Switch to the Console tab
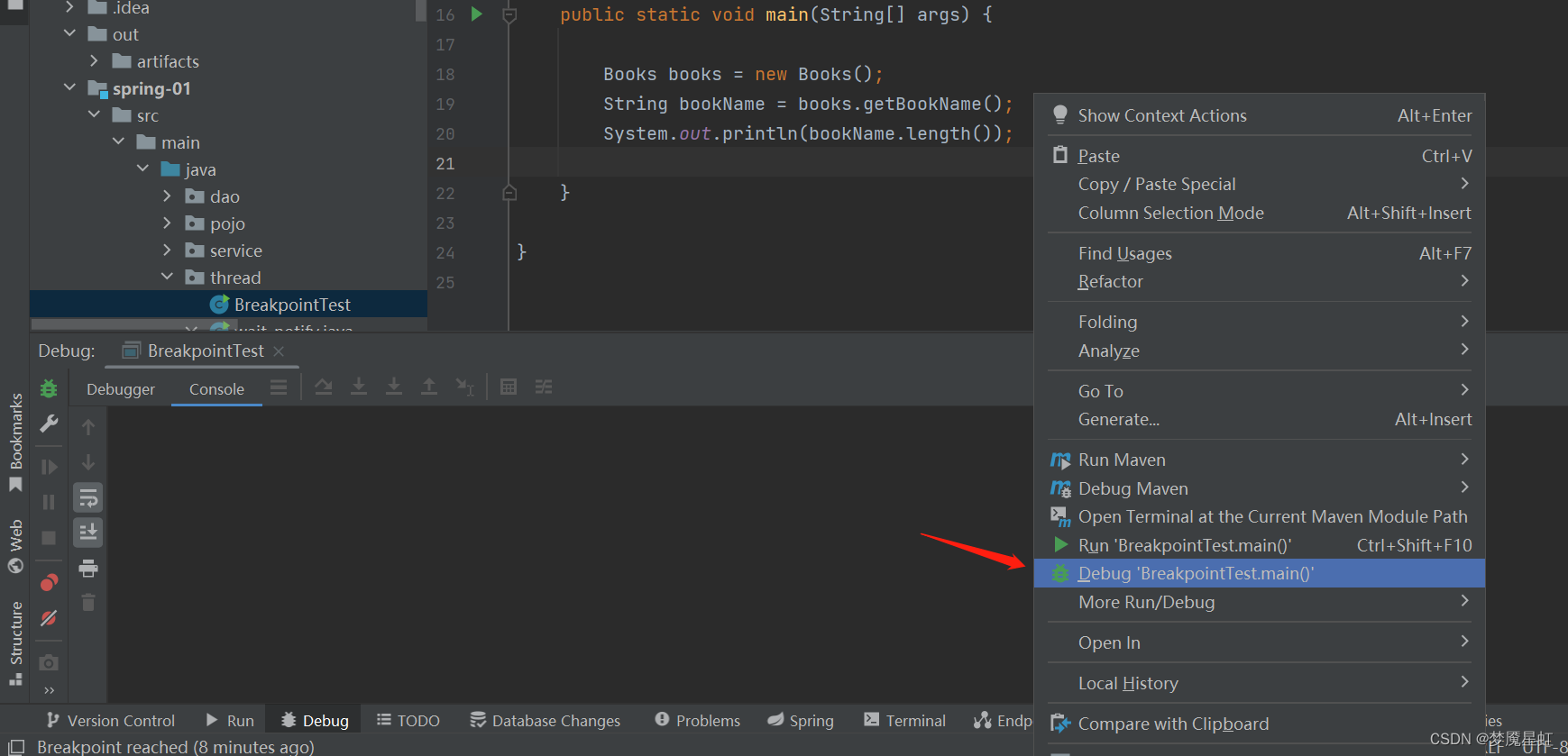Image resolution: width=1568 pixels, height=756 pixels. (216, 389)
